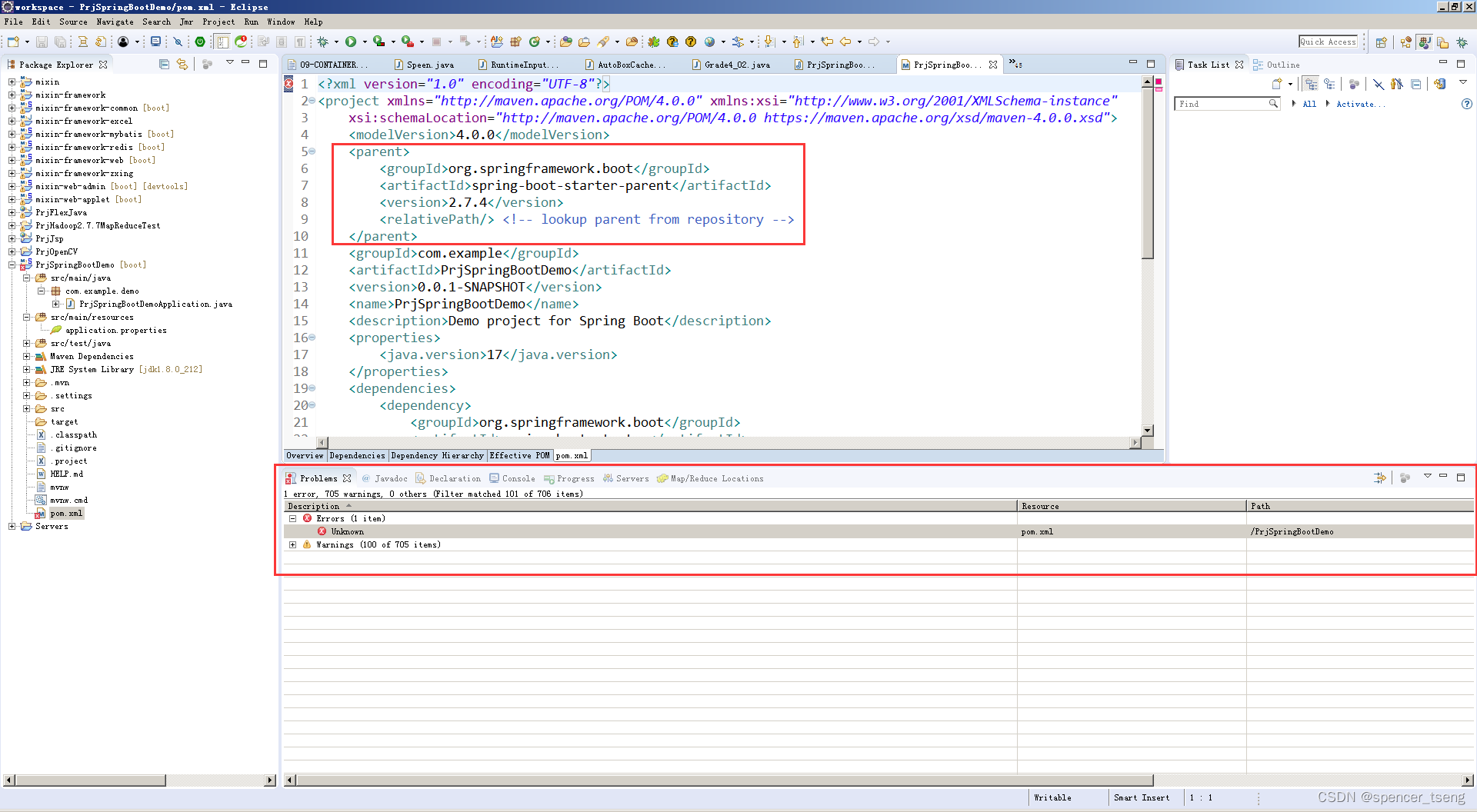Expand the Warnings (100 of 705 items) row

(x=292, y=544)
